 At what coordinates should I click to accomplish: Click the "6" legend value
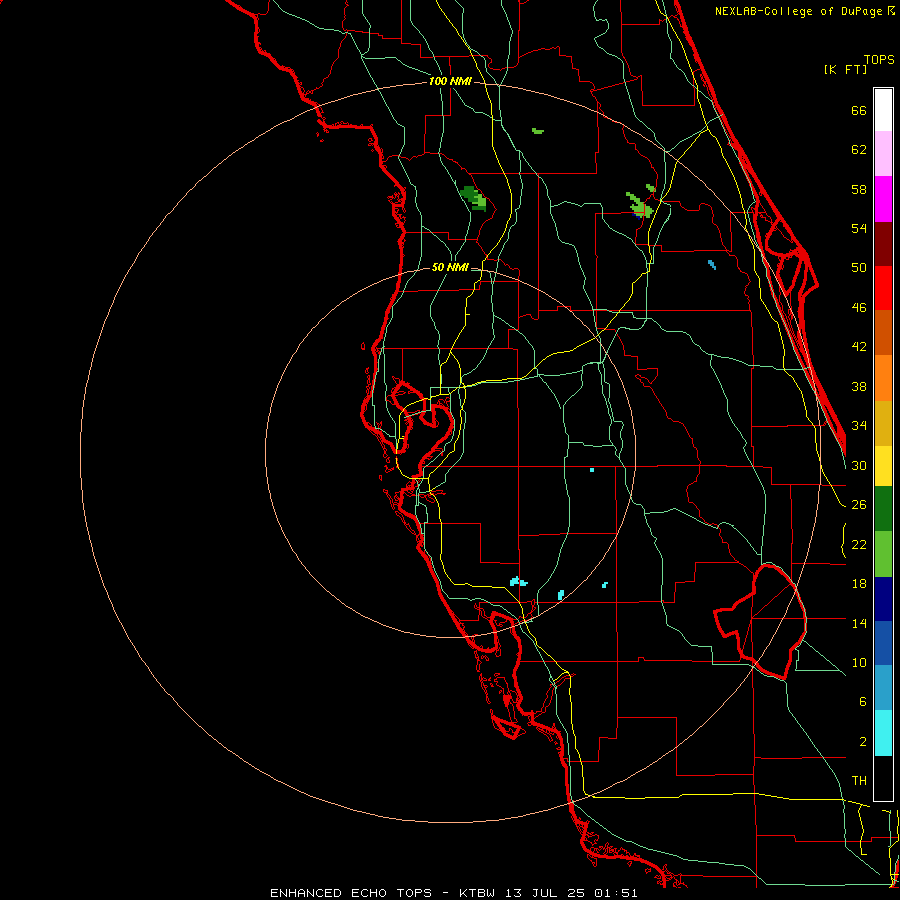863,702
